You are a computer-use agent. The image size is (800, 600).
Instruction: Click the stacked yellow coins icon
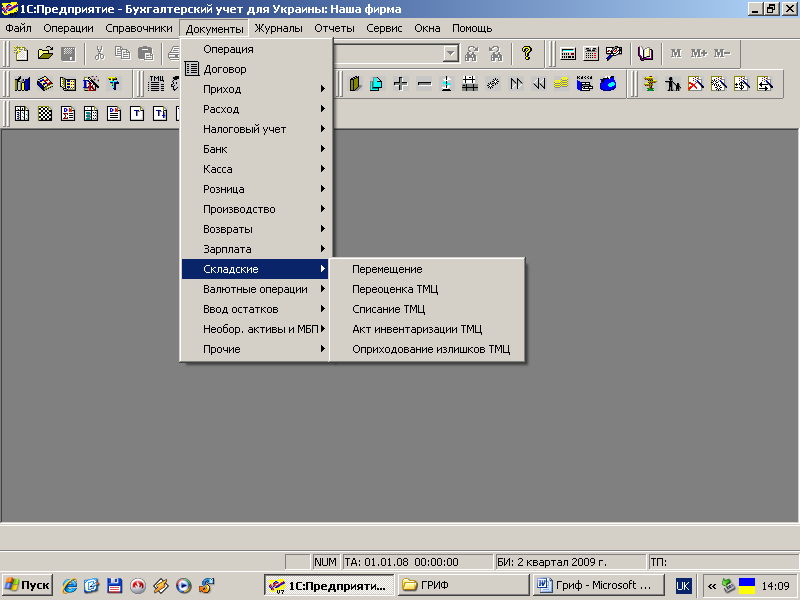pyautogui.click(x=561, y=84)
